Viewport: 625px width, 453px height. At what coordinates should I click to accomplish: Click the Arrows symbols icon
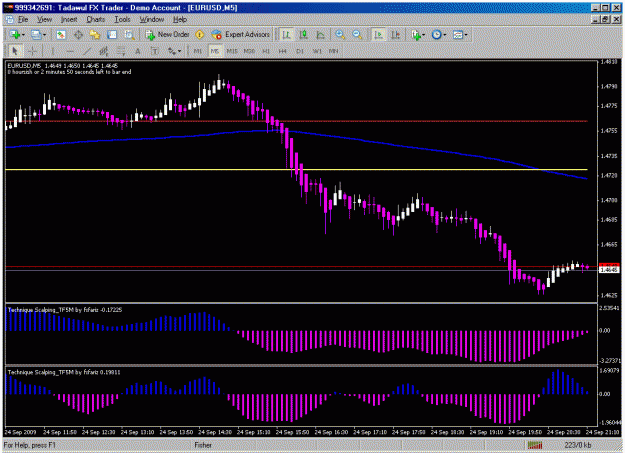(x=172, y=51)
